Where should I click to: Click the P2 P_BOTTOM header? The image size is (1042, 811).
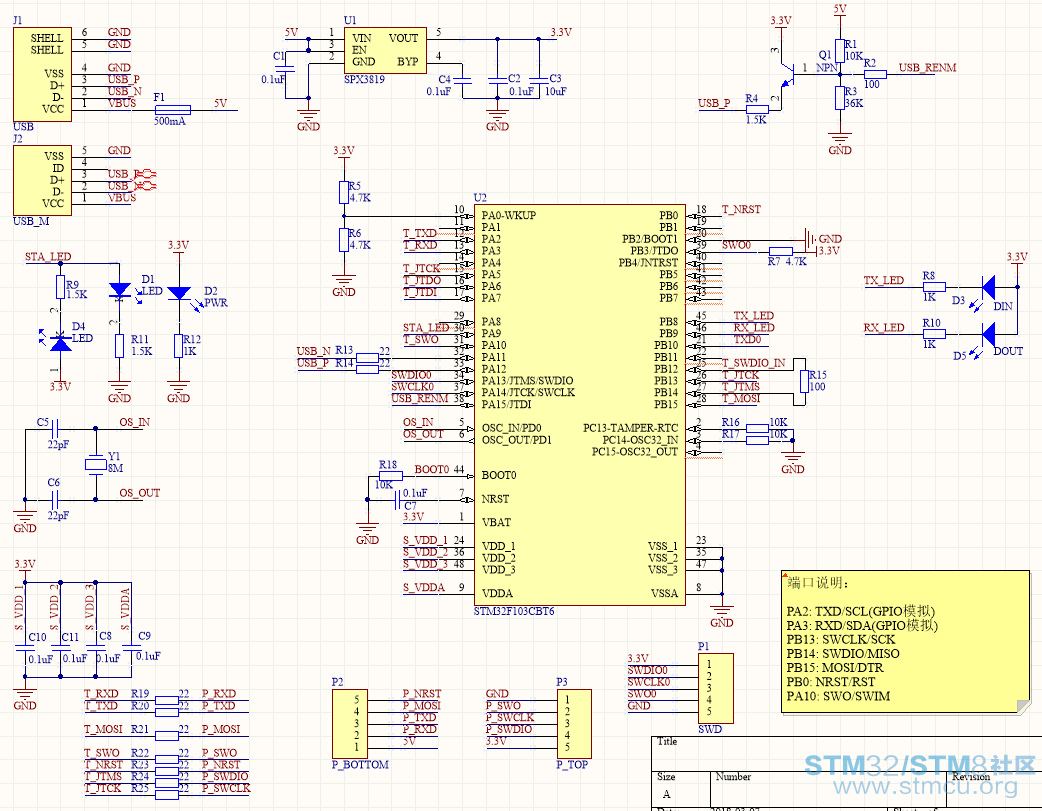(350, 723)
